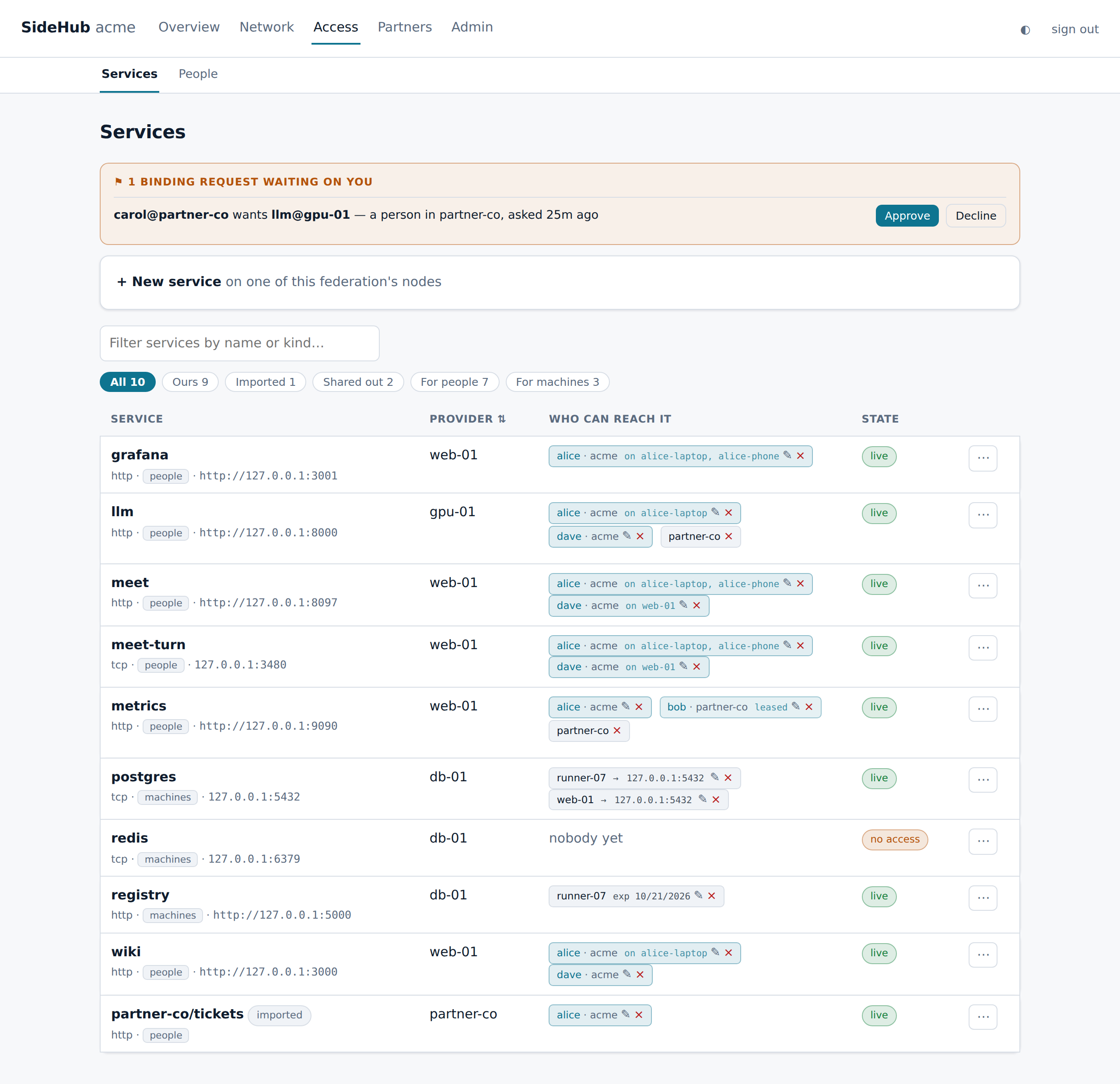Remove partner-co from metrics service
The height and width of the screenshot is (1084, 1120).
[x=617, y=731]
